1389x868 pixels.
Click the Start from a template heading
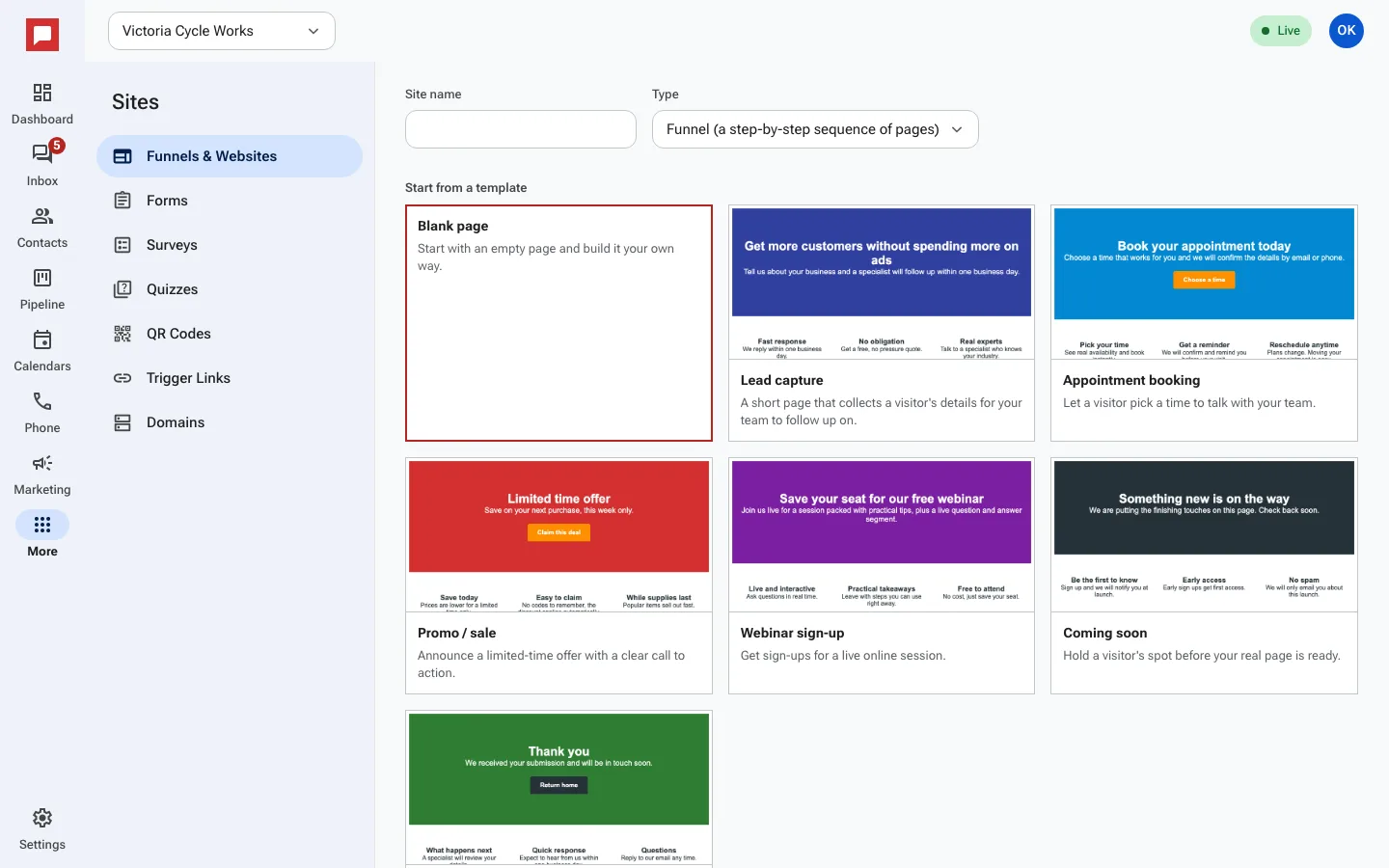click(466, 188)
